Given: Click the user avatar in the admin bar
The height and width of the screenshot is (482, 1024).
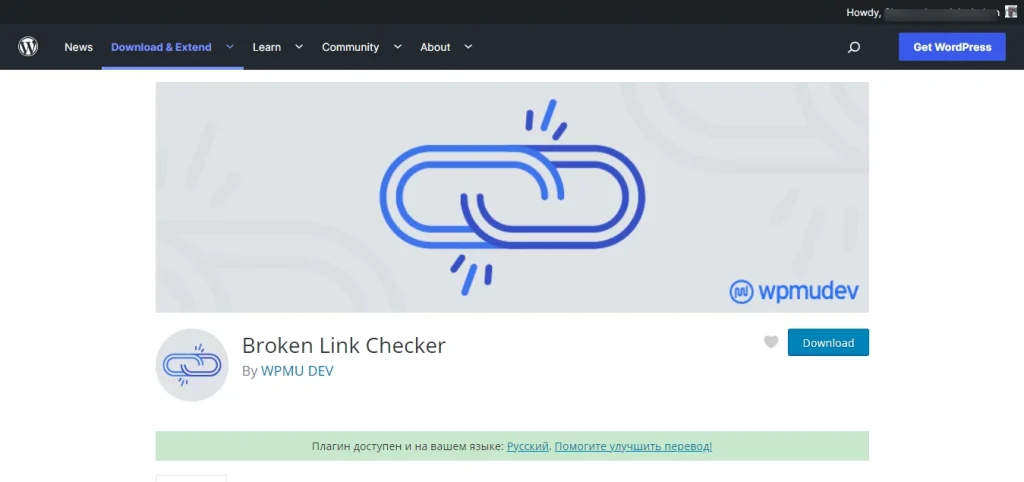Looking at the screenshot, I should [1011, 12].
